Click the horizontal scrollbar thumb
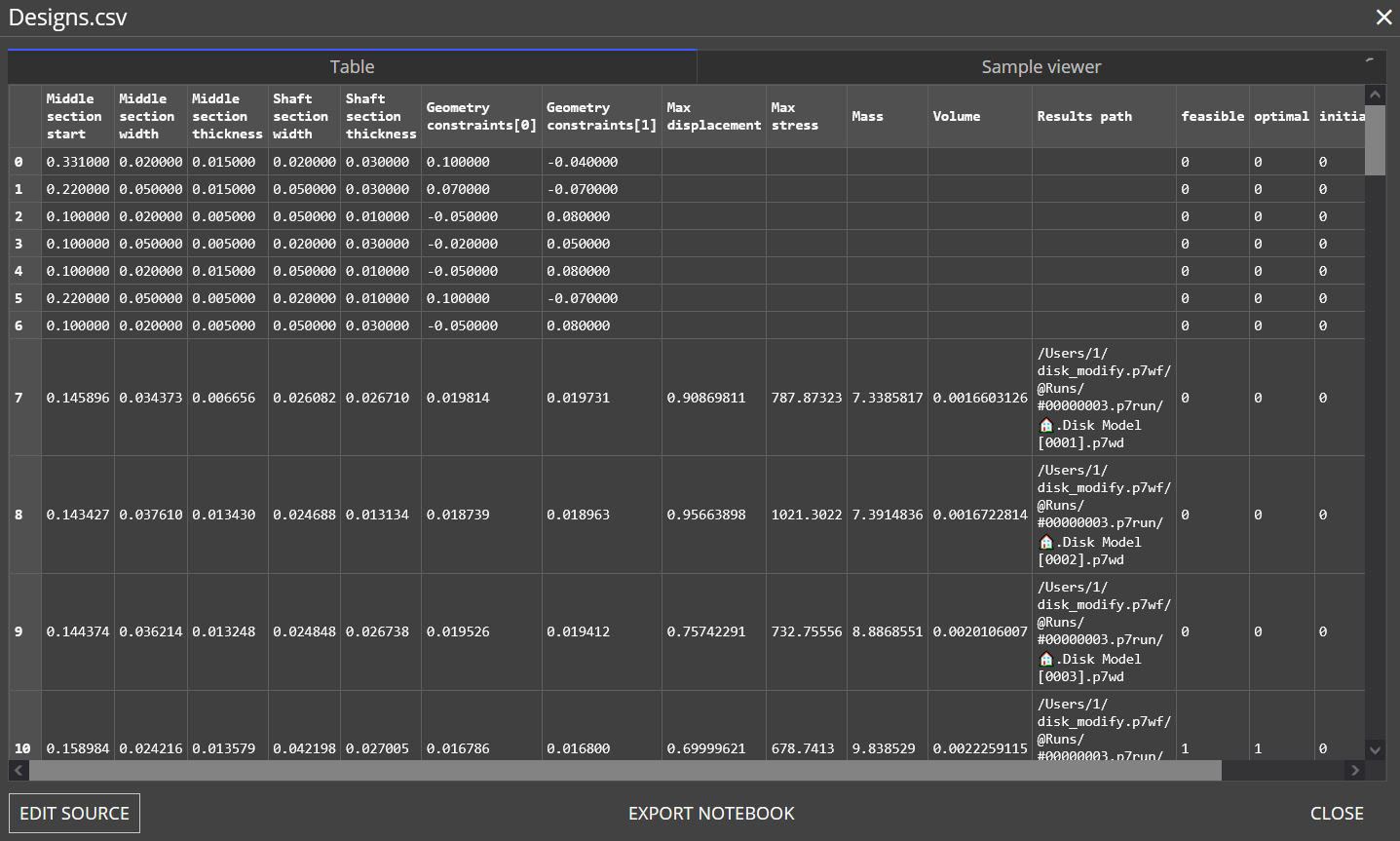Viewport: 1400px width, 841px height. 624,771
